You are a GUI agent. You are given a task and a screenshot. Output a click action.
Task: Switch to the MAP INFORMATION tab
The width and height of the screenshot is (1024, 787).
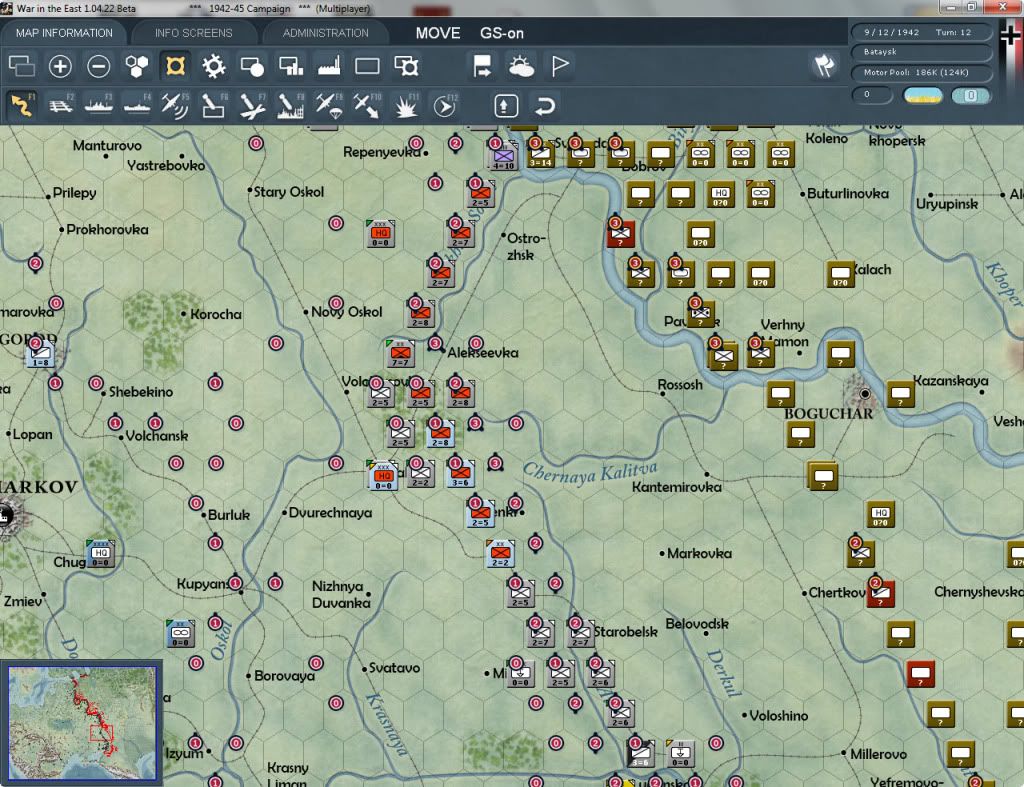pyautogui.click(x=64, y=33)
